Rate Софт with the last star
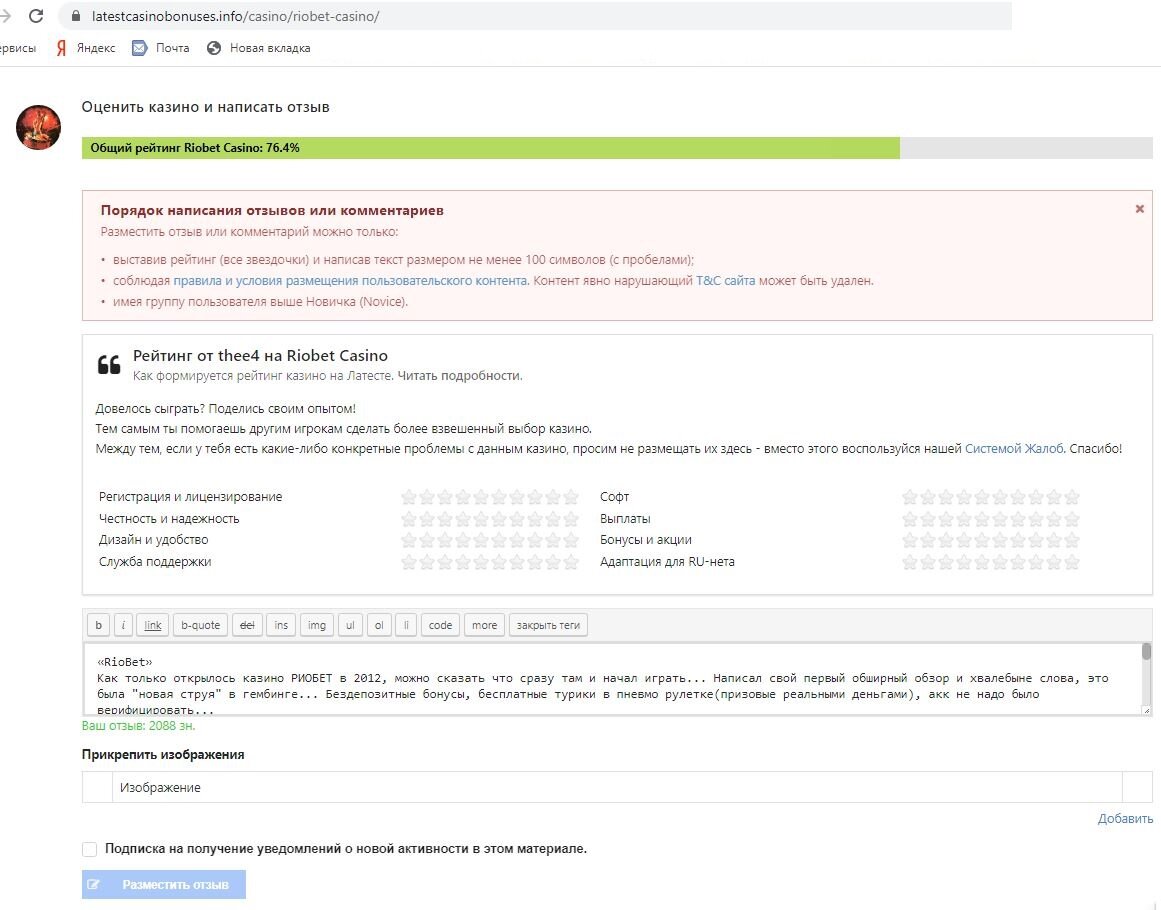Viewport: 1161px width, 910px height. pos(1071,497)
